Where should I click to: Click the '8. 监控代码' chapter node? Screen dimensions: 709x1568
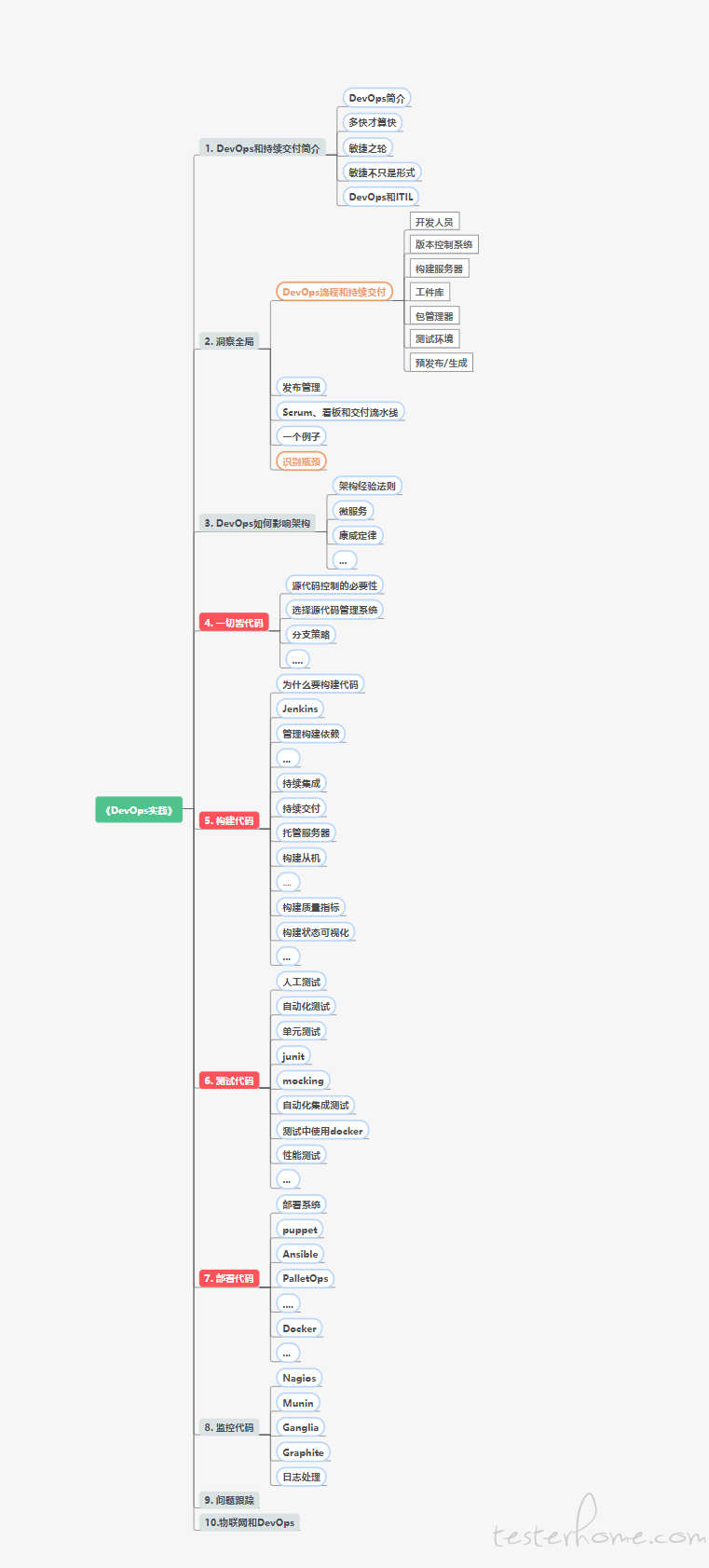(228, 1427)
